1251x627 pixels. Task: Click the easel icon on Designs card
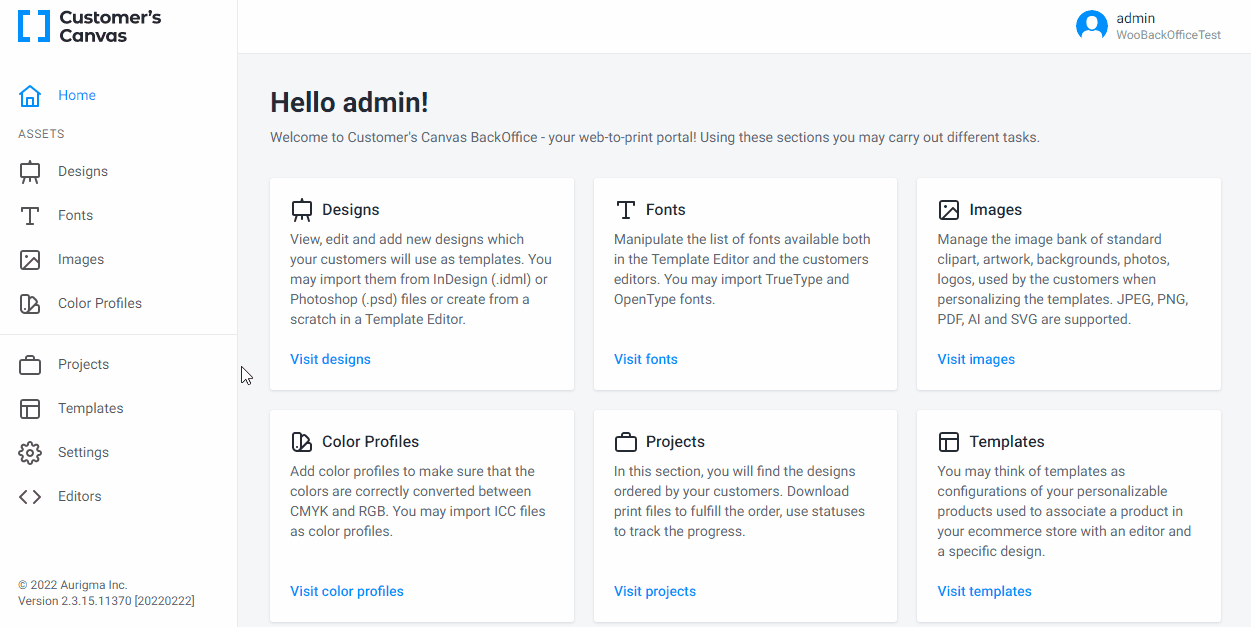[x=302, y=210]
